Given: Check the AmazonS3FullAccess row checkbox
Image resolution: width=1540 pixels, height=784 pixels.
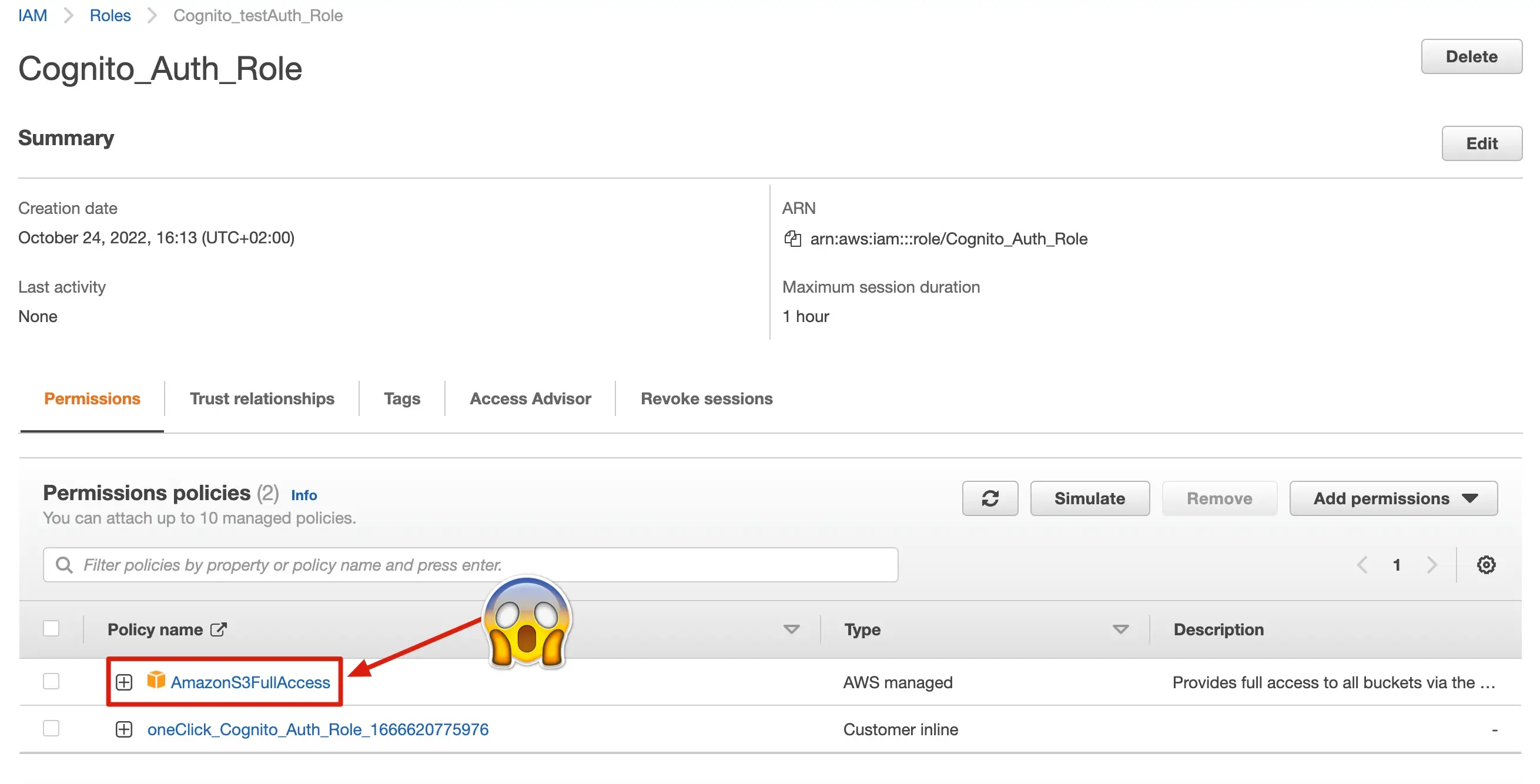Looking at the screenshot, I should point(51,681).
